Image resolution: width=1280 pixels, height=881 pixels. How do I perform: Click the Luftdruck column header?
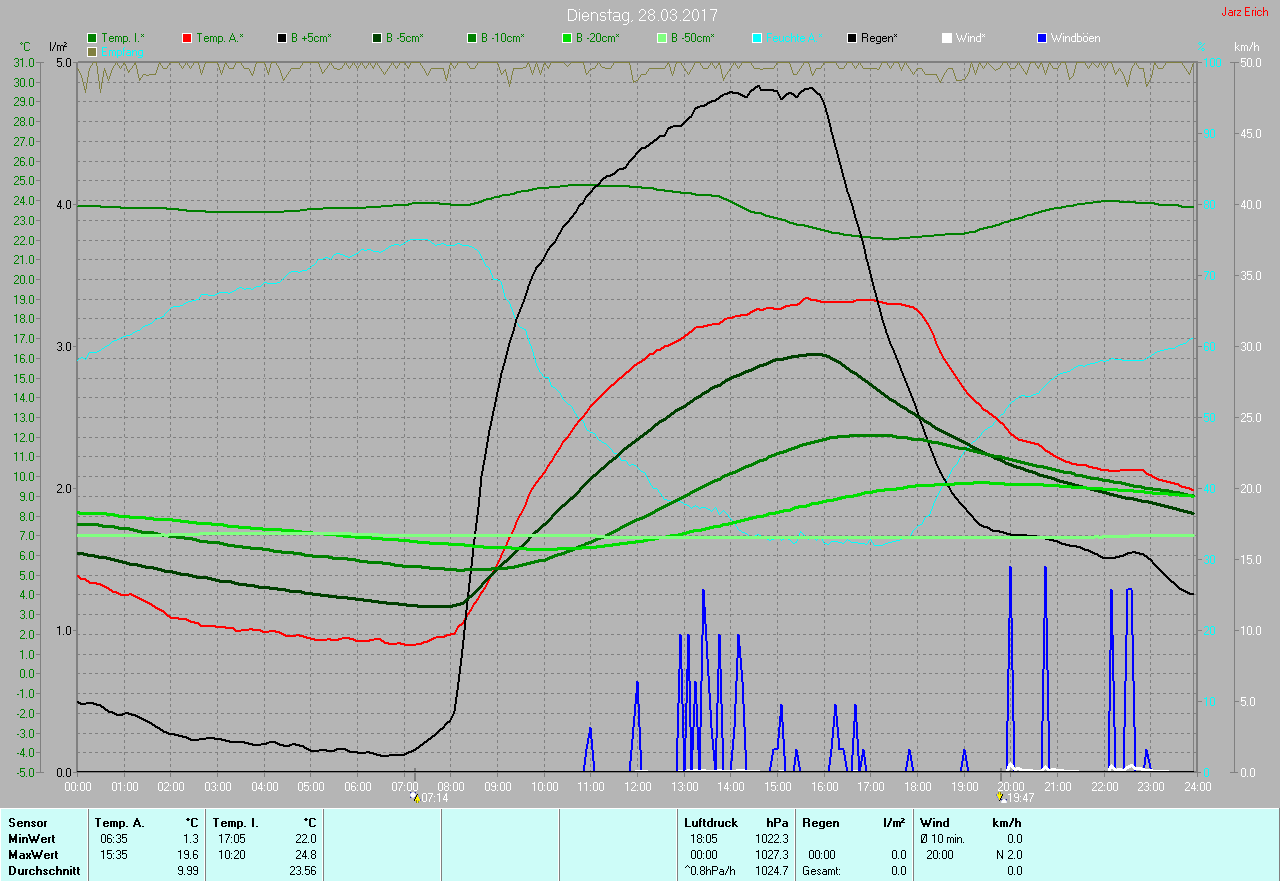(709, 823)
